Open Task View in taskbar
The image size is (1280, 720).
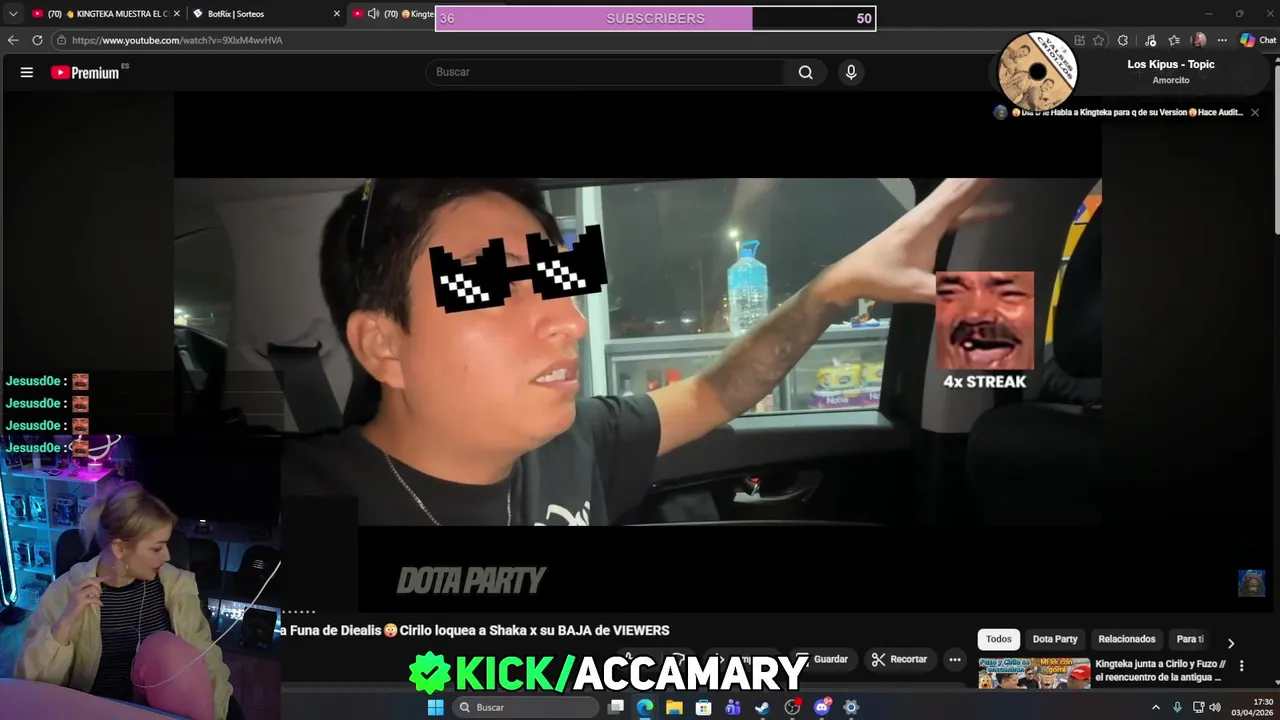click(x=616, y=707)
